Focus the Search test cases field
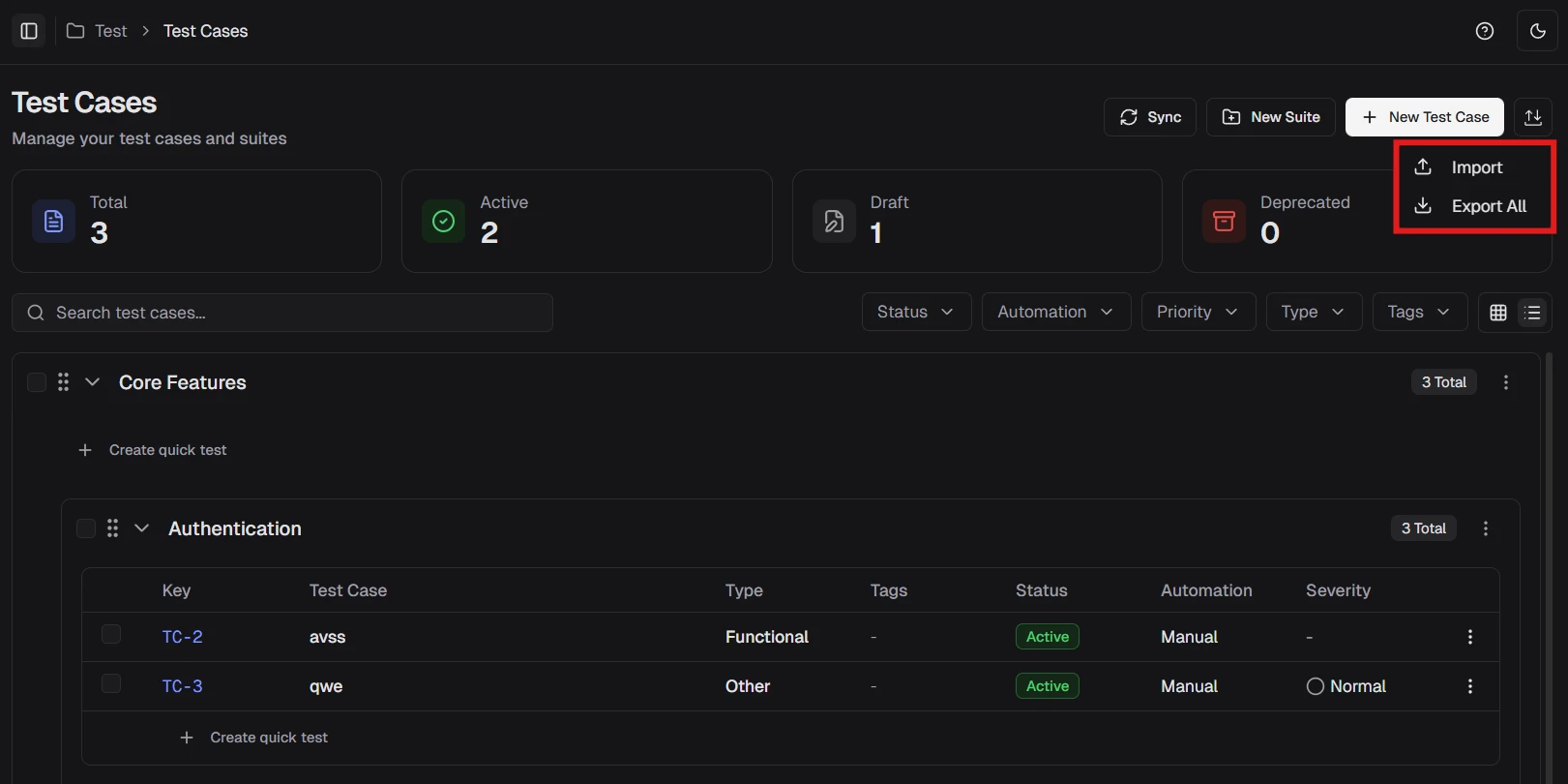The height and width of the screenshot is (784, 1568). [x=290, y=313]
